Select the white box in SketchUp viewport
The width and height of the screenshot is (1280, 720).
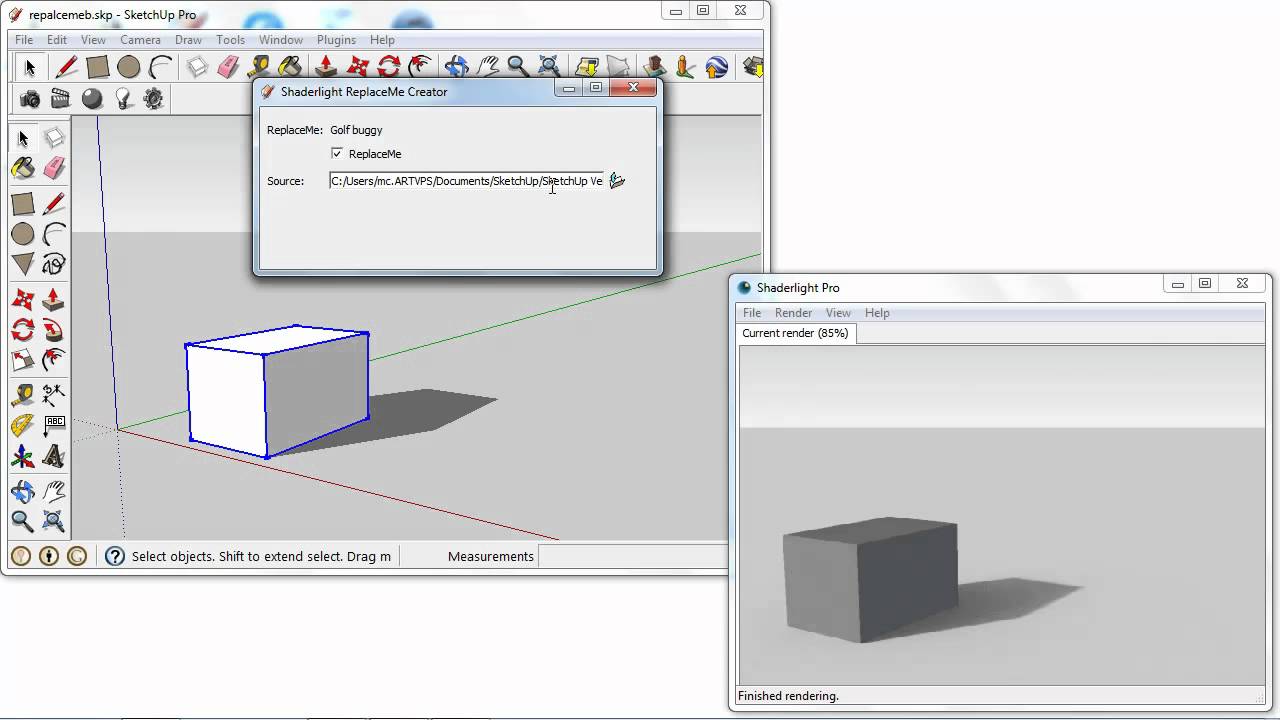pos(277,391)
